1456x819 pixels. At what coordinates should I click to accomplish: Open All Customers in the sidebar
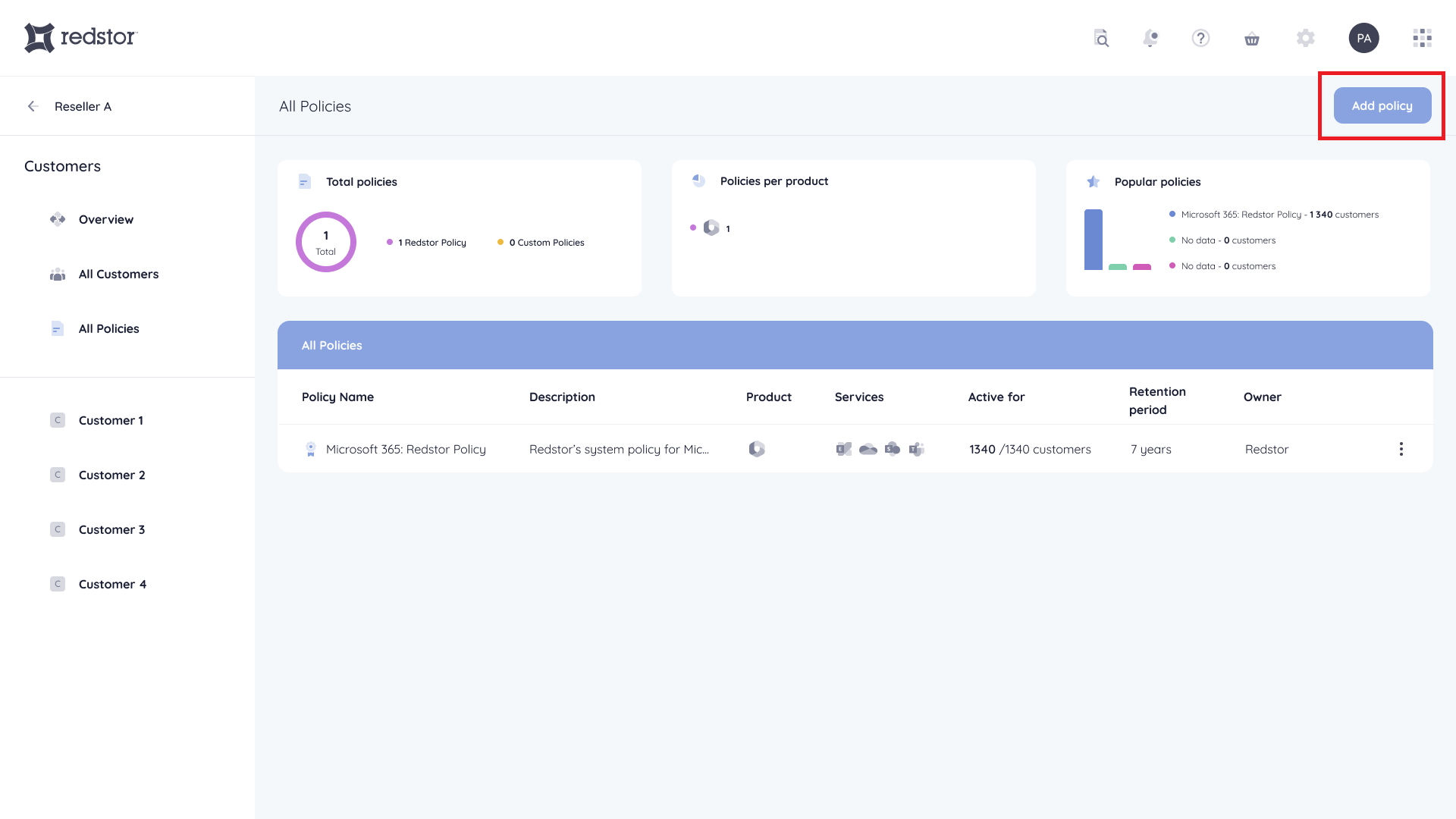click(118, 274)
